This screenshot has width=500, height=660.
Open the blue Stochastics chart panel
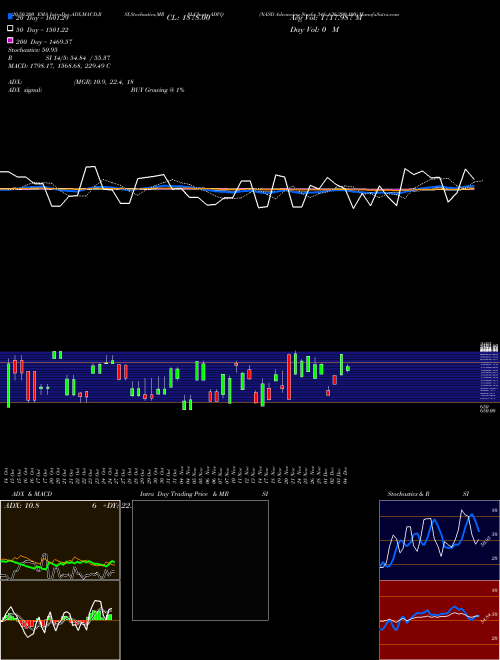(x=439, y=540)
